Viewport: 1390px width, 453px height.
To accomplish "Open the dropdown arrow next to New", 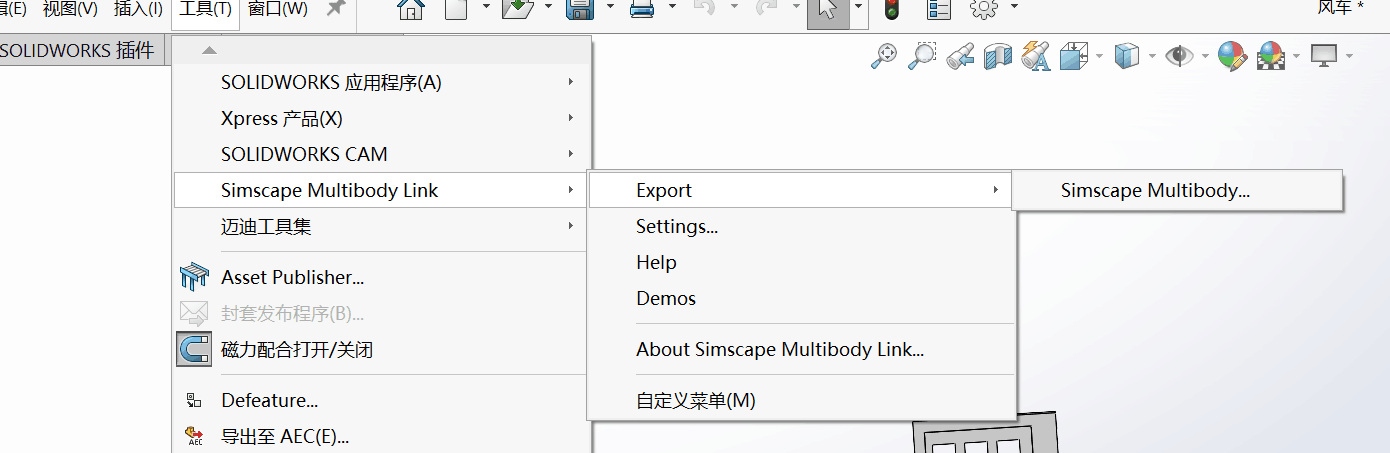I will point(486,7).
